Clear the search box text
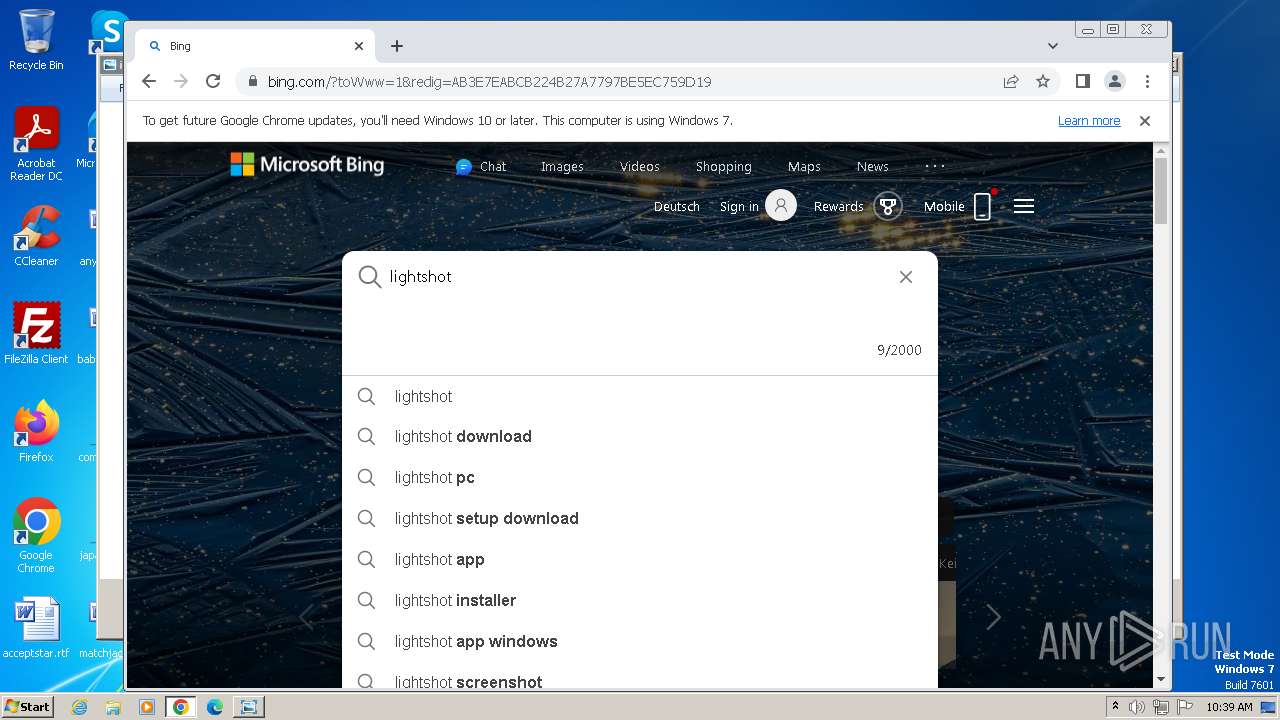This screenshot has height=720, width=1280. click(x=906, y=277)
